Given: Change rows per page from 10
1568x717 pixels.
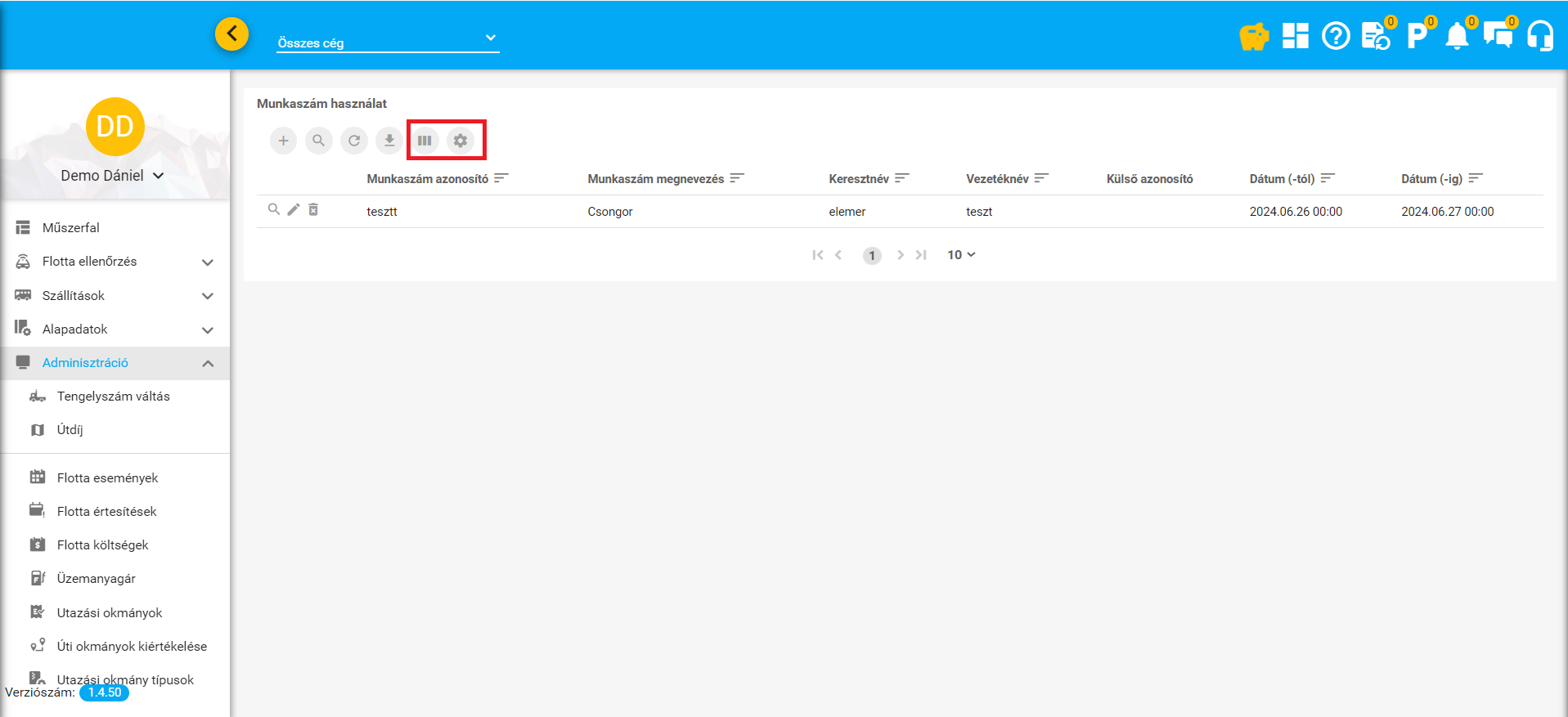Looking at the screenshot, I should pos(961,255).
